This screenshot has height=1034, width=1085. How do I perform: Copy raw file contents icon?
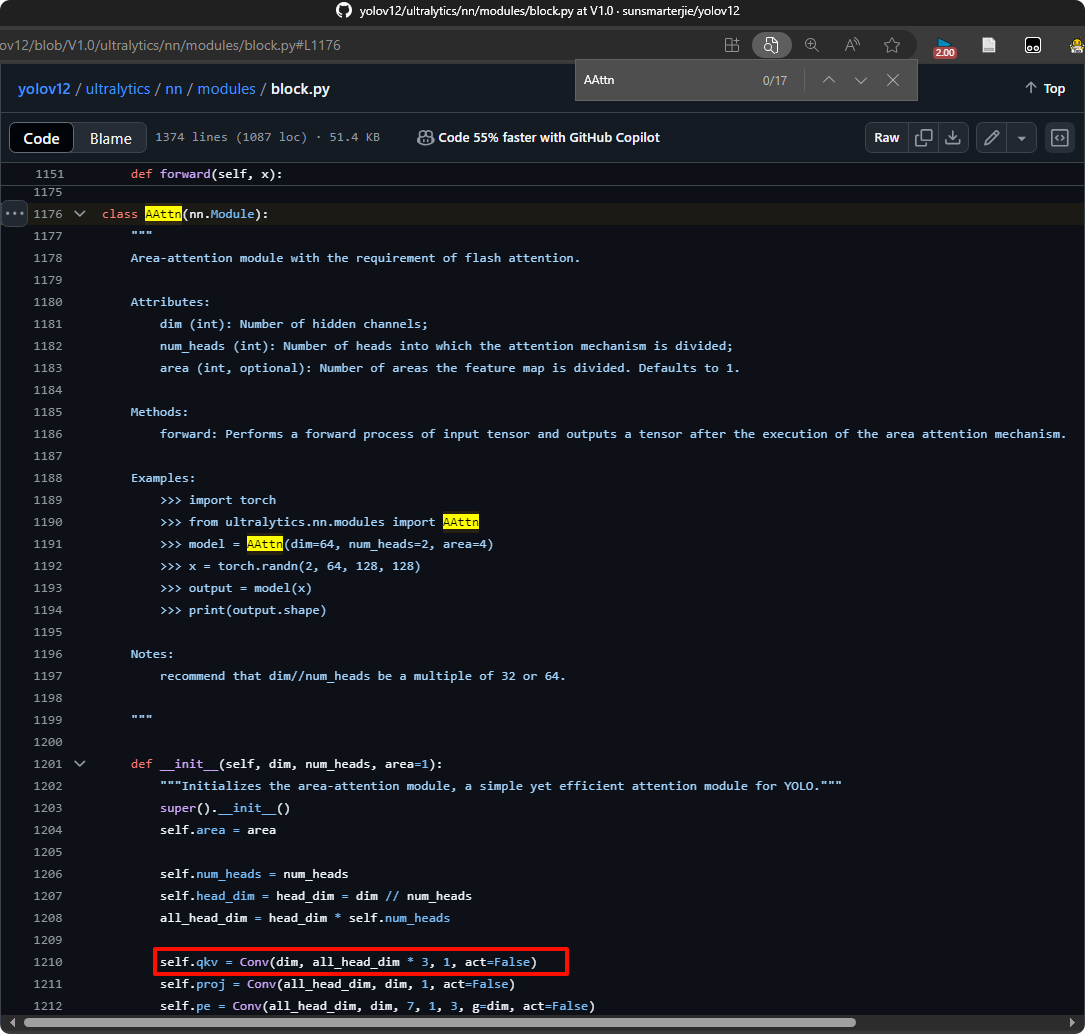[924, 137]
